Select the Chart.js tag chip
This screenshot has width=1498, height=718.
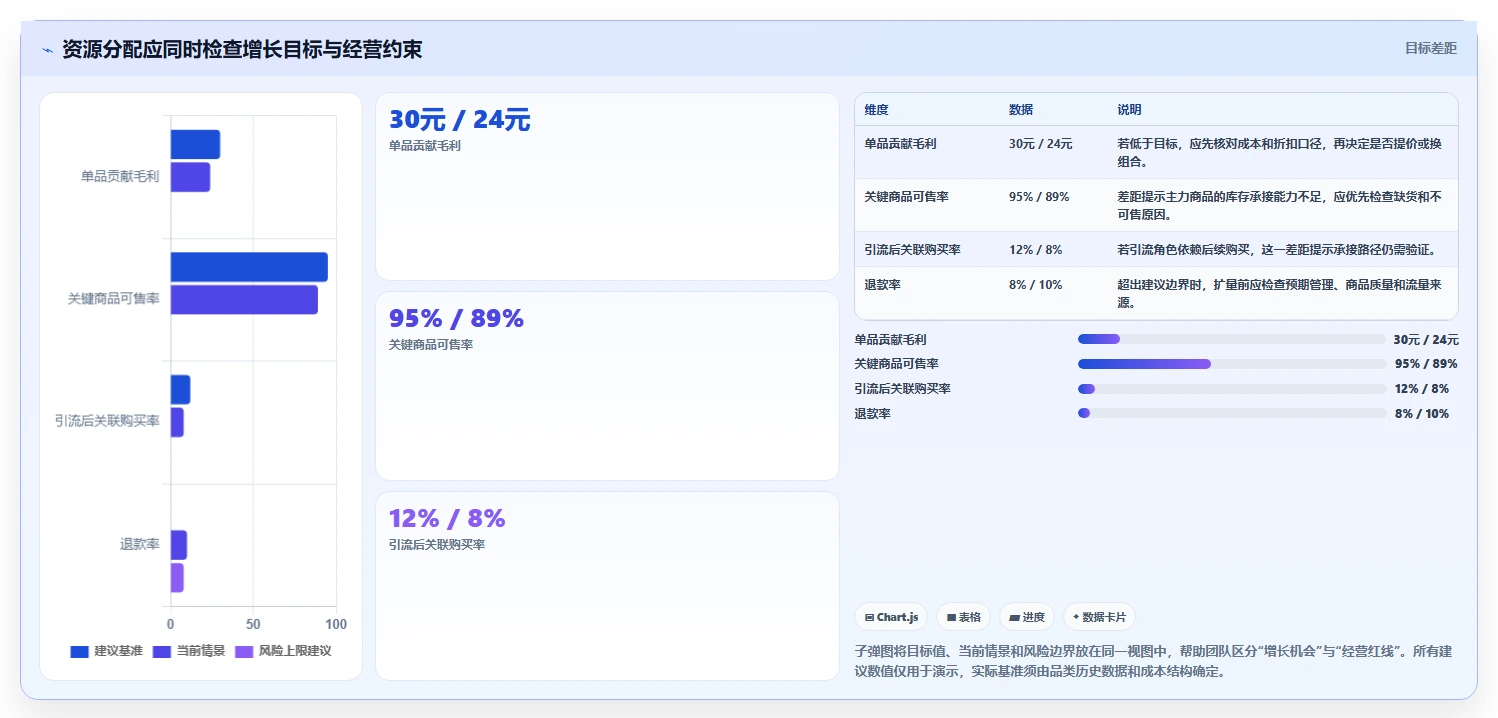891,617
